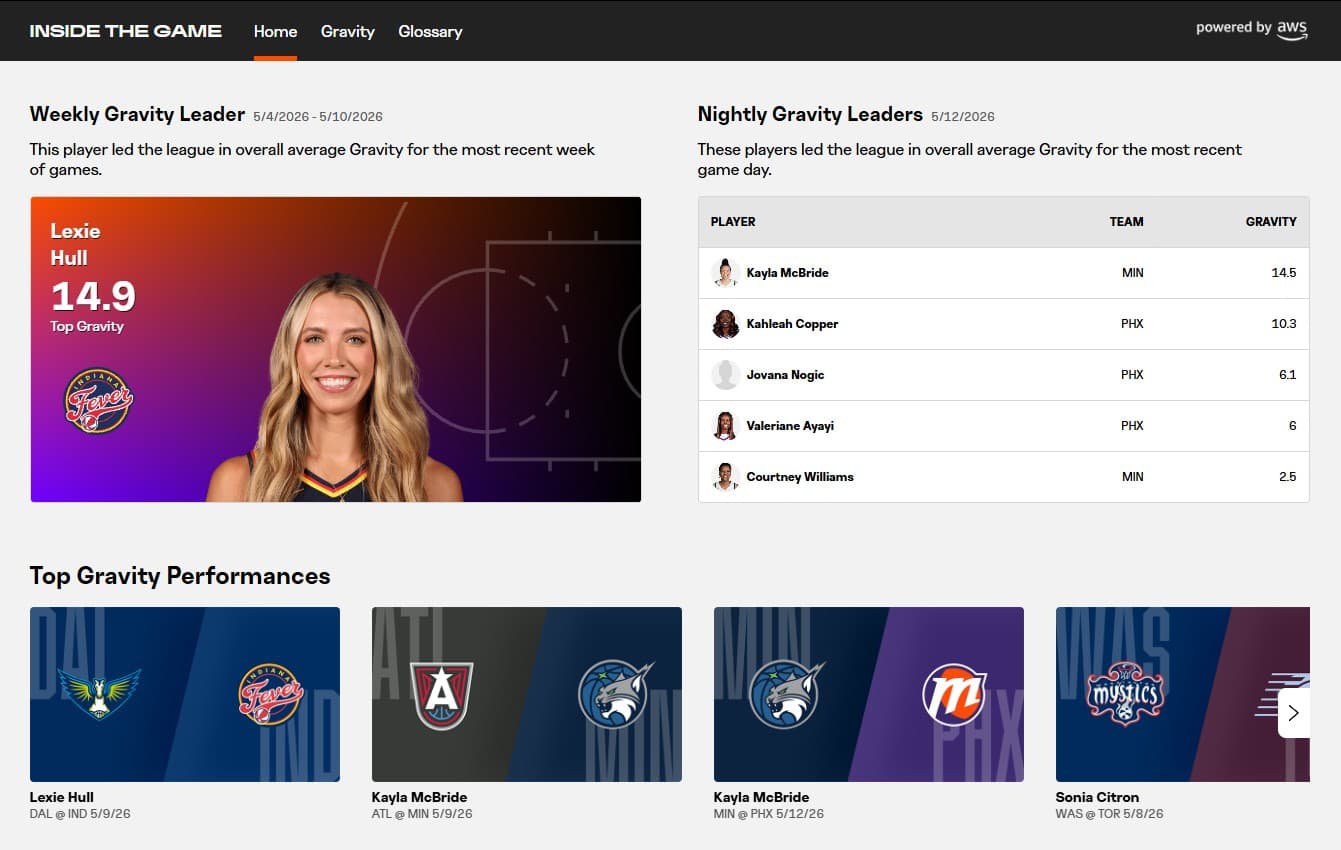Viewport: 1341px width, 850px height.
Task: Click PHX team cell in Kahleah Copper row
Action: (x=1132, y=324)
